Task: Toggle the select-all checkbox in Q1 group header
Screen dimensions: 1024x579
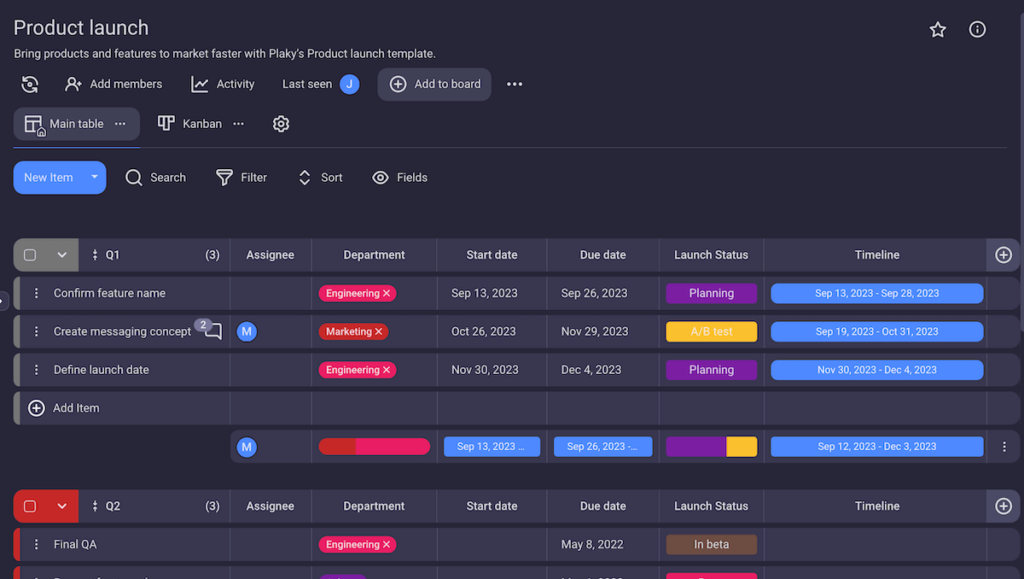Action: [x=31, y=255]
